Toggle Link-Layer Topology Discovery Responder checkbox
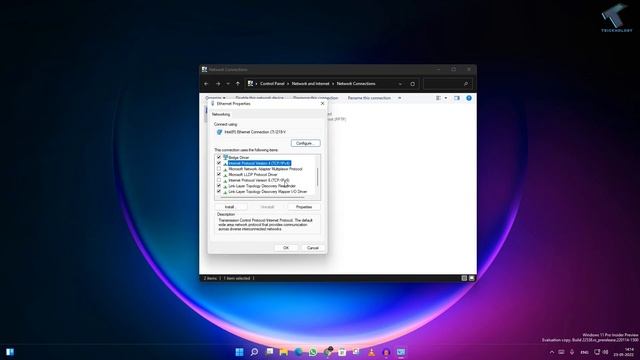 [x=219, y=186]
